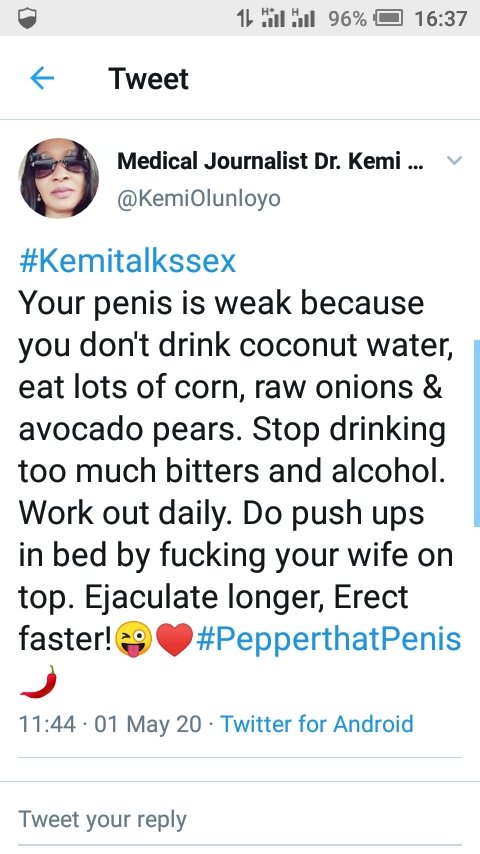The height and width of the screenshot is (854, 480).
Task: Open the author's profile picture
Action: 58,178
